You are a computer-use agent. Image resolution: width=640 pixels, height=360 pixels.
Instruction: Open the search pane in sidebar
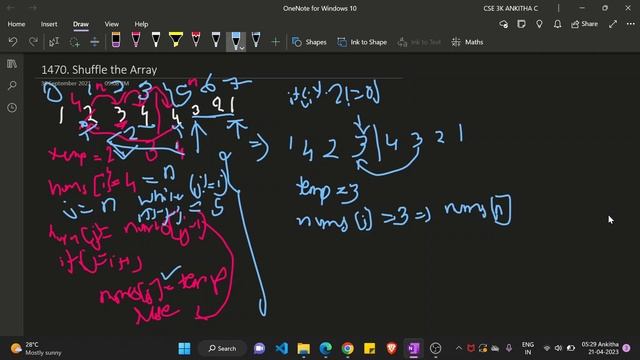coord(12,85)
